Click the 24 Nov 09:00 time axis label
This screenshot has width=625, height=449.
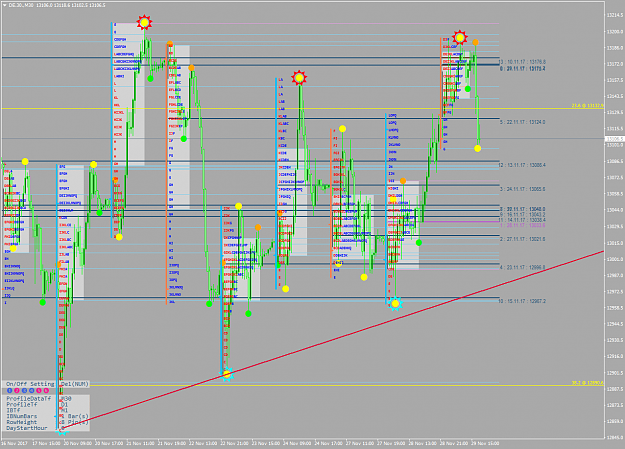point(297,443)
